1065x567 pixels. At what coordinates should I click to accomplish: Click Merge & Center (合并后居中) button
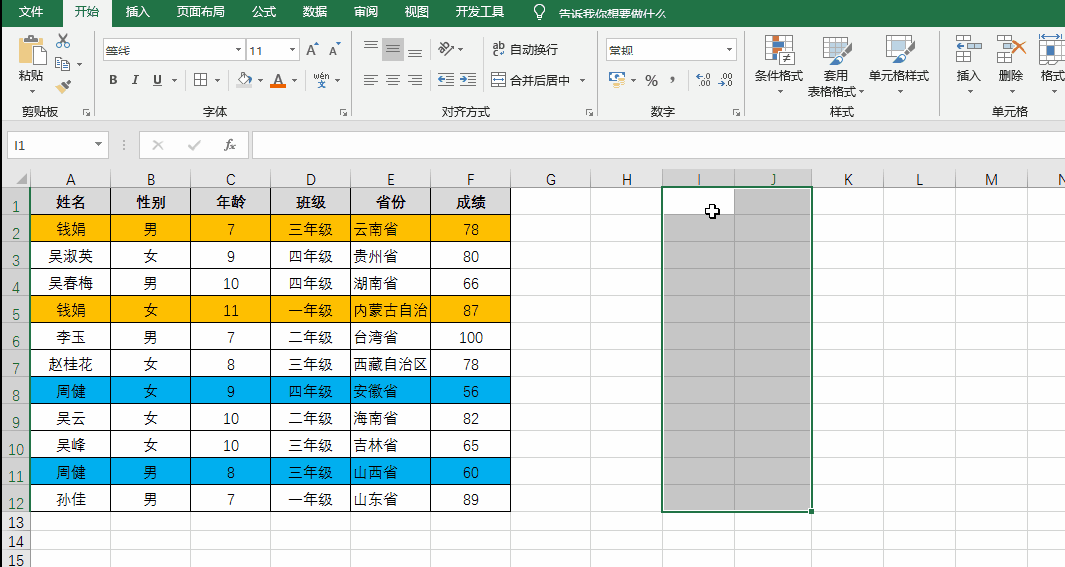coord(531,80)
